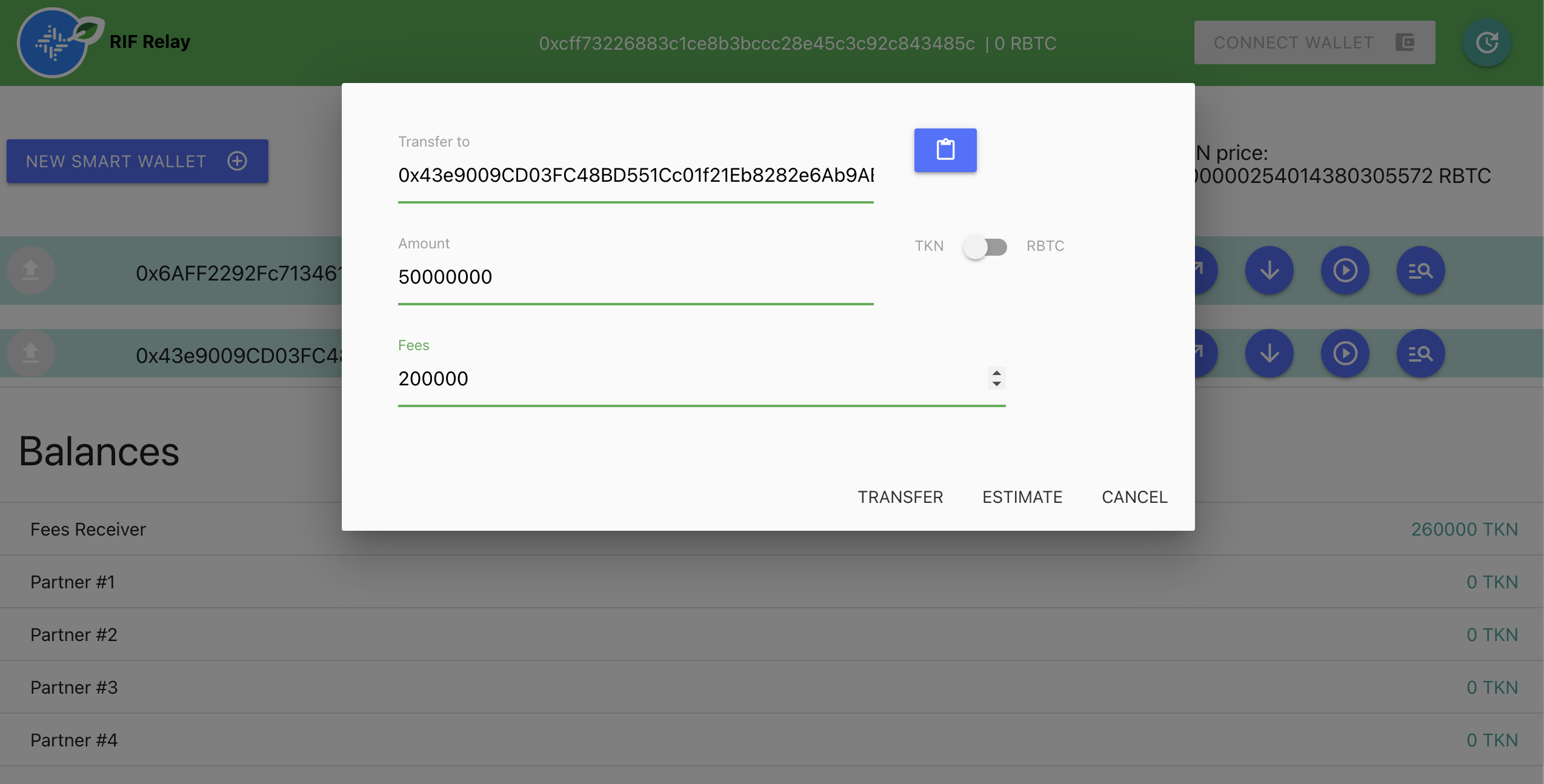Click the upload arrow icon for 0x6AFF wallet

click(x=30, y=270)
